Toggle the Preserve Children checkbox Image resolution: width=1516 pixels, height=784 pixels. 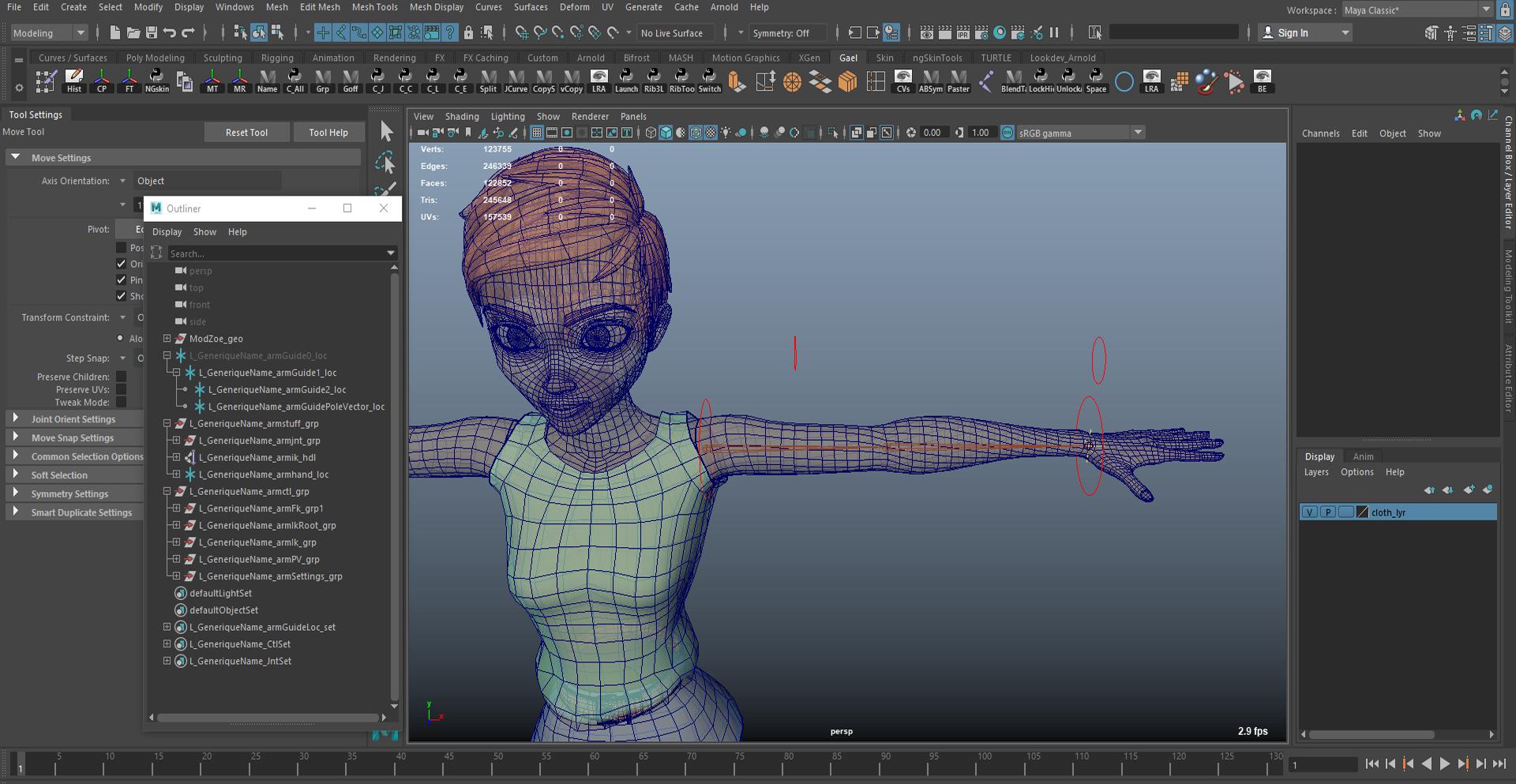tap(121, 377)
